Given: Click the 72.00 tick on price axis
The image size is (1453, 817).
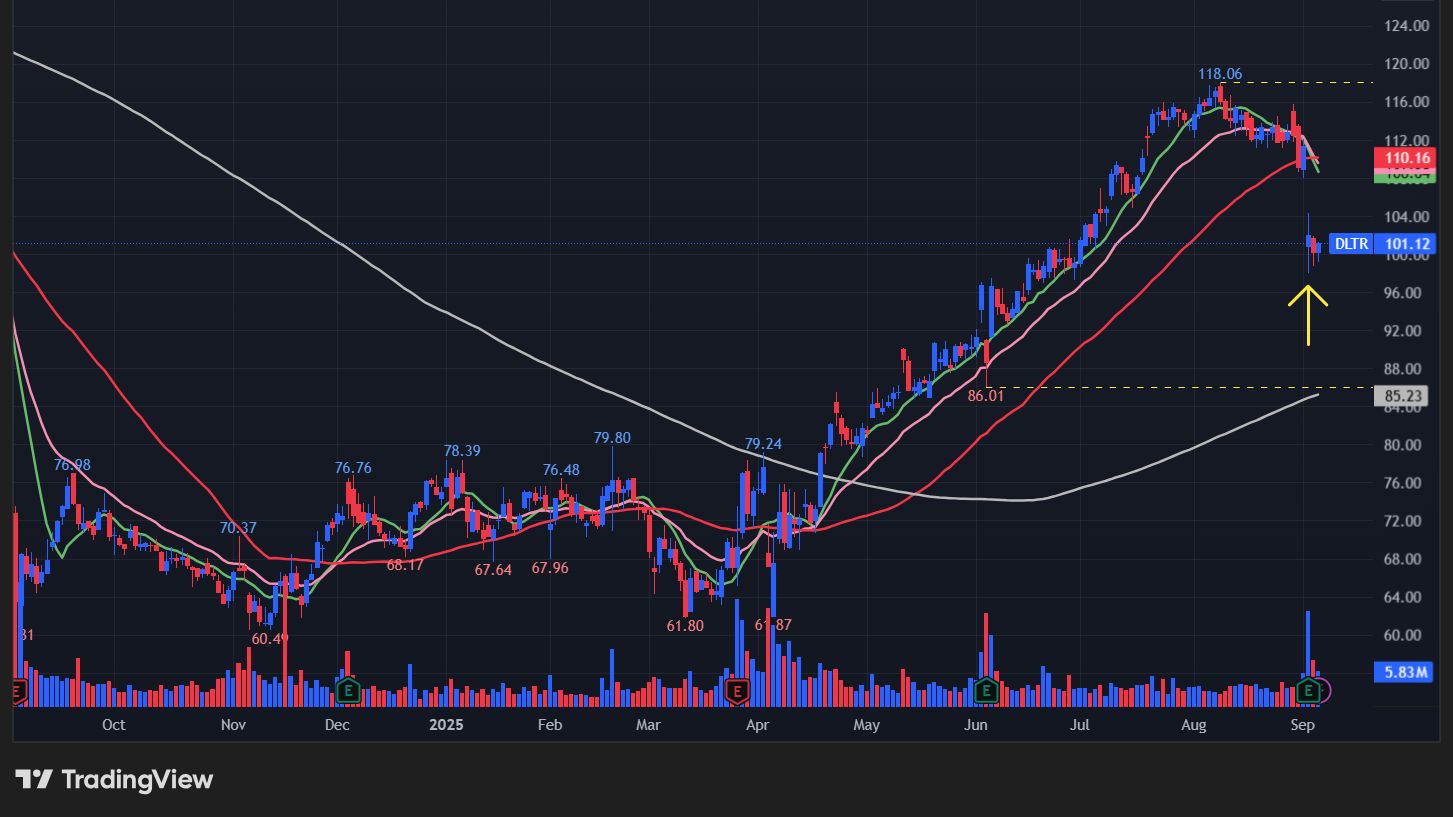Looking at the screenshot, I should (1405, 521).
